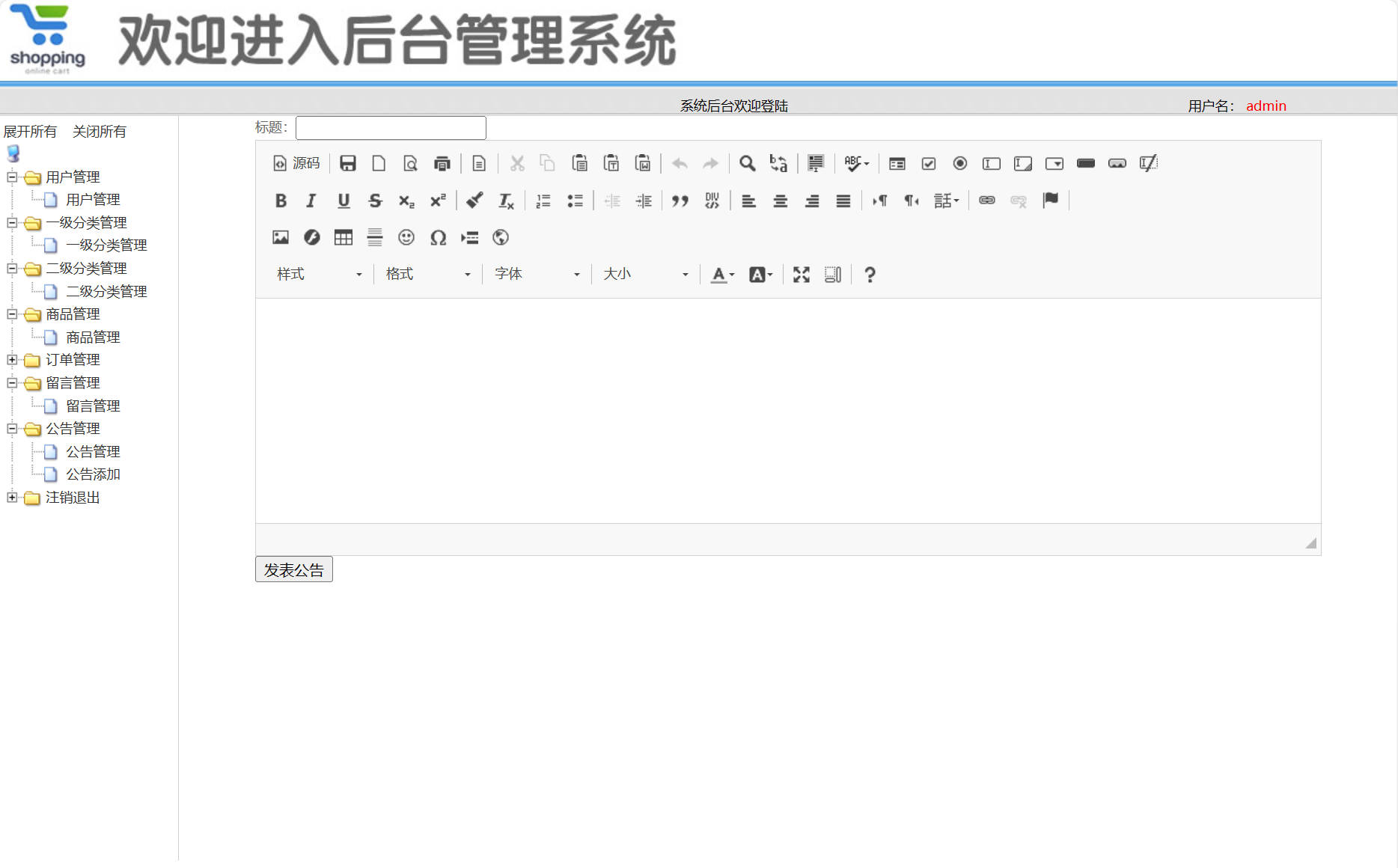Click the print icon in the editor toolbar
This screenshot has height=868, width=1398.
(442, 163)
